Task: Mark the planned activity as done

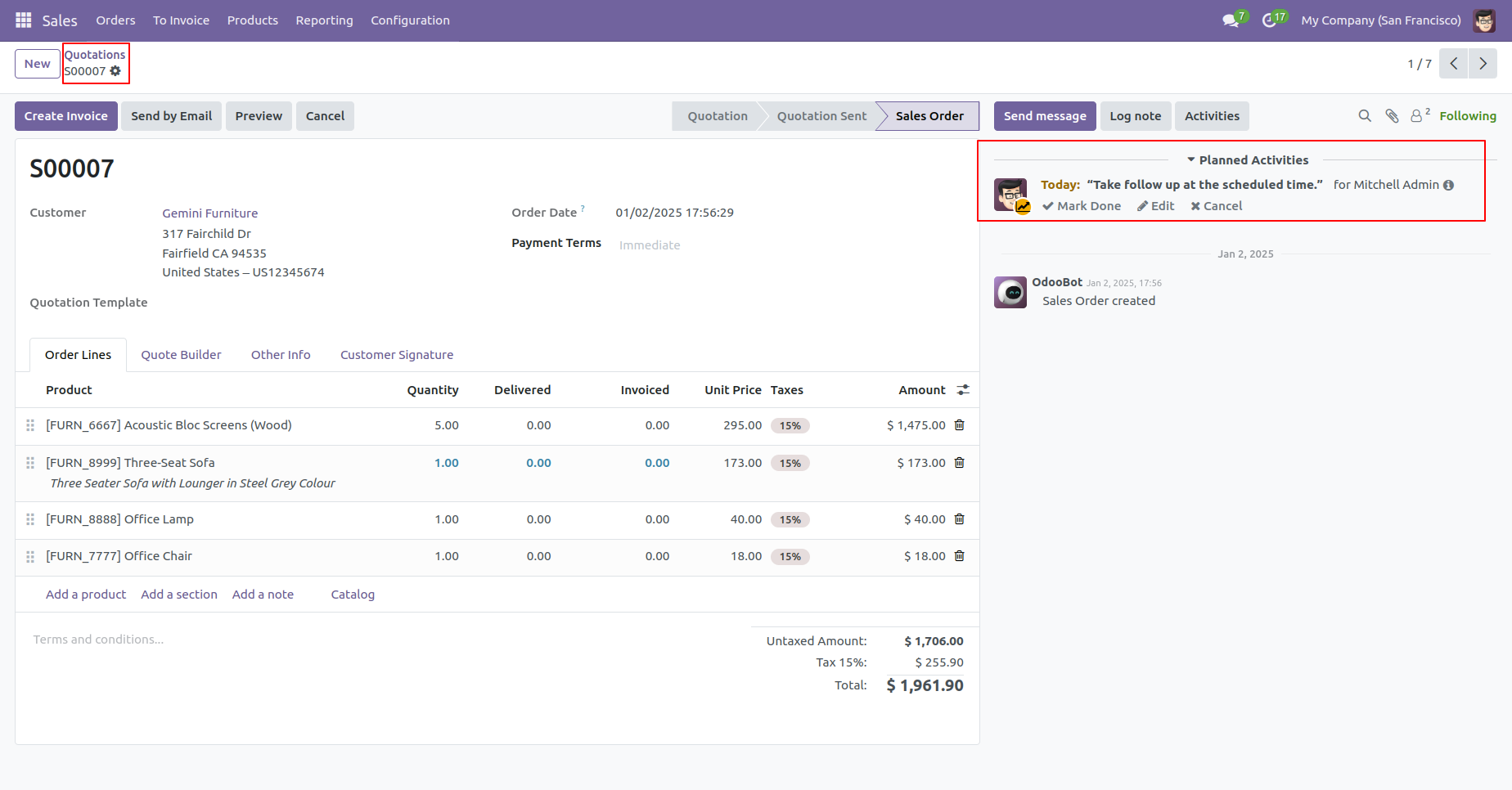Action: tap(1082, 206)
